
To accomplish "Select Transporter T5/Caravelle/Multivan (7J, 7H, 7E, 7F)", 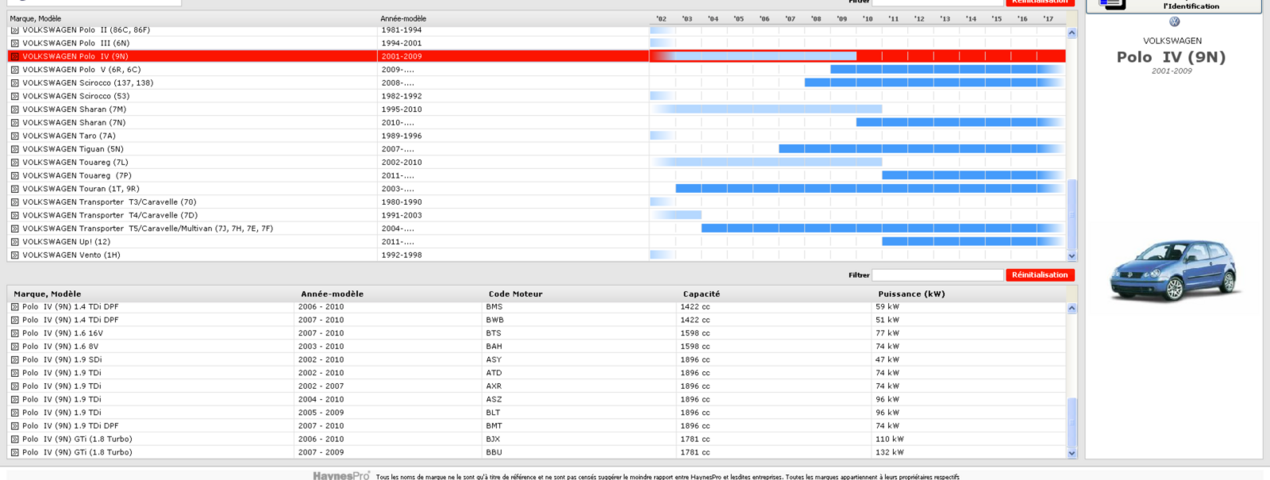I will pyautogui.click(x=147, y=228).
